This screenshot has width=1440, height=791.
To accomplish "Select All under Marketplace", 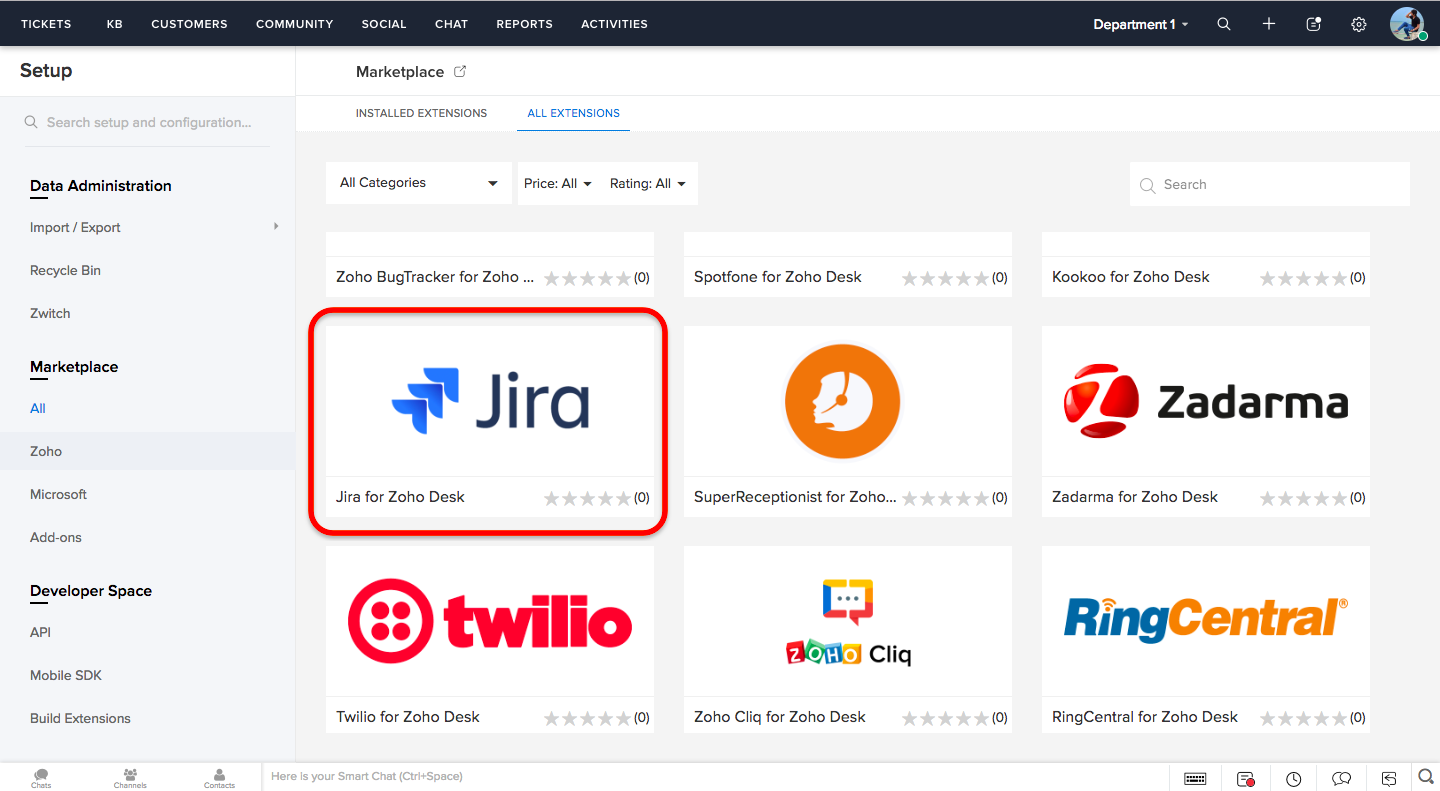I will pos(38,408).
